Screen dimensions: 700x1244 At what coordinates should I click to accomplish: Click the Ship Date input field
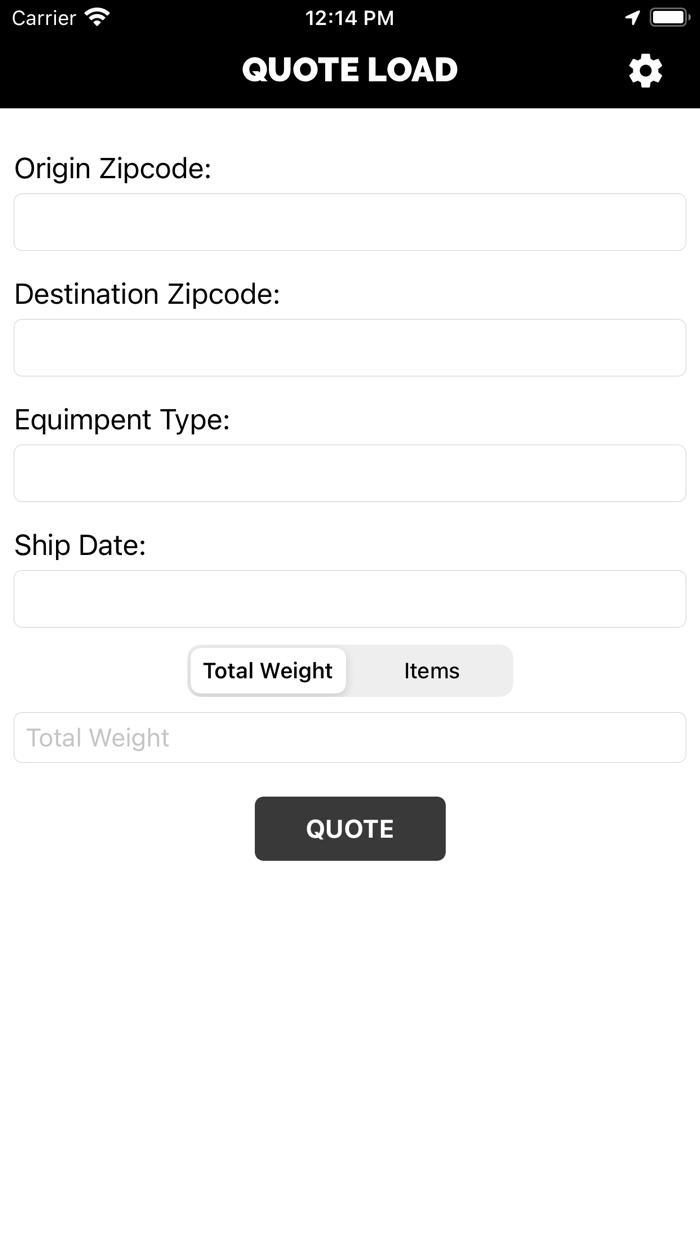(350, 598)
